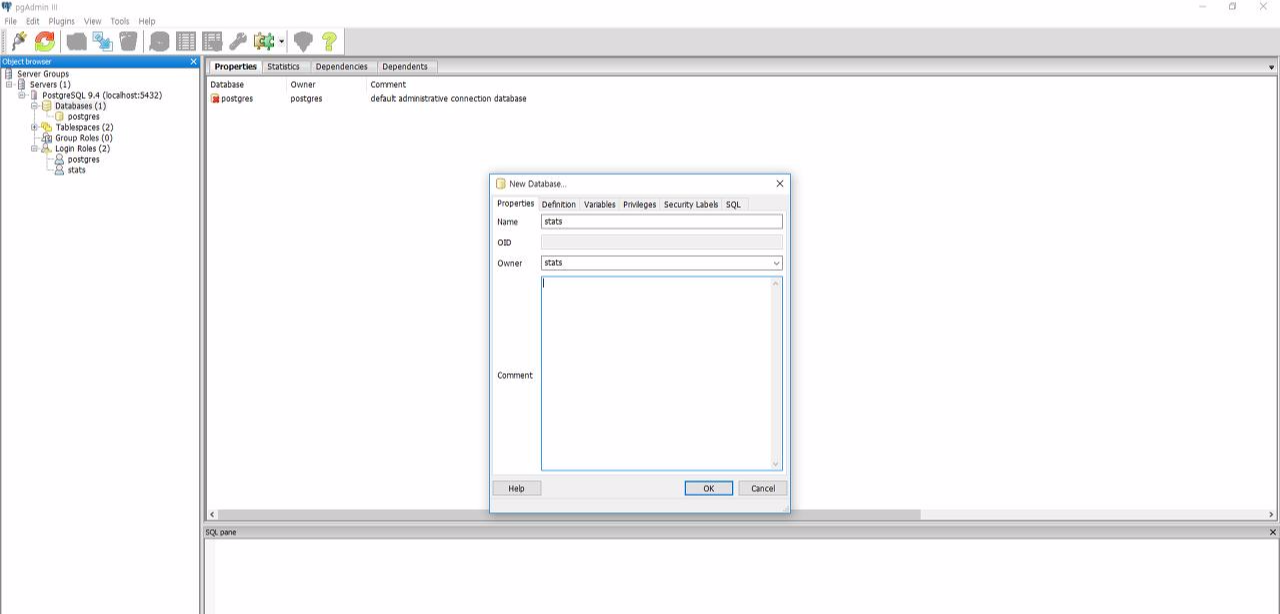The image size is (1280, 614).
Task: Switch to the Dependencies tab
Action: coord(342,66)
